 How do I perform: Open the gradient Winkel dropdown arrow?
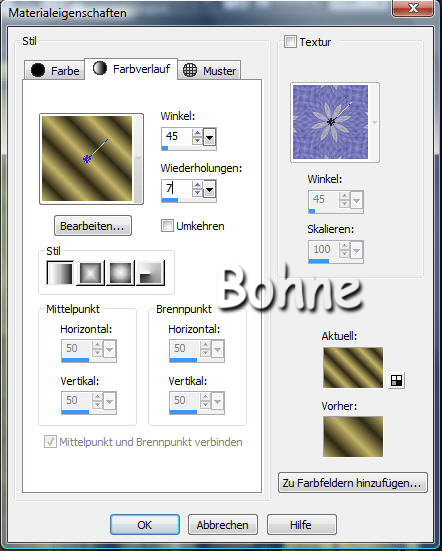[x=209, y=137]
